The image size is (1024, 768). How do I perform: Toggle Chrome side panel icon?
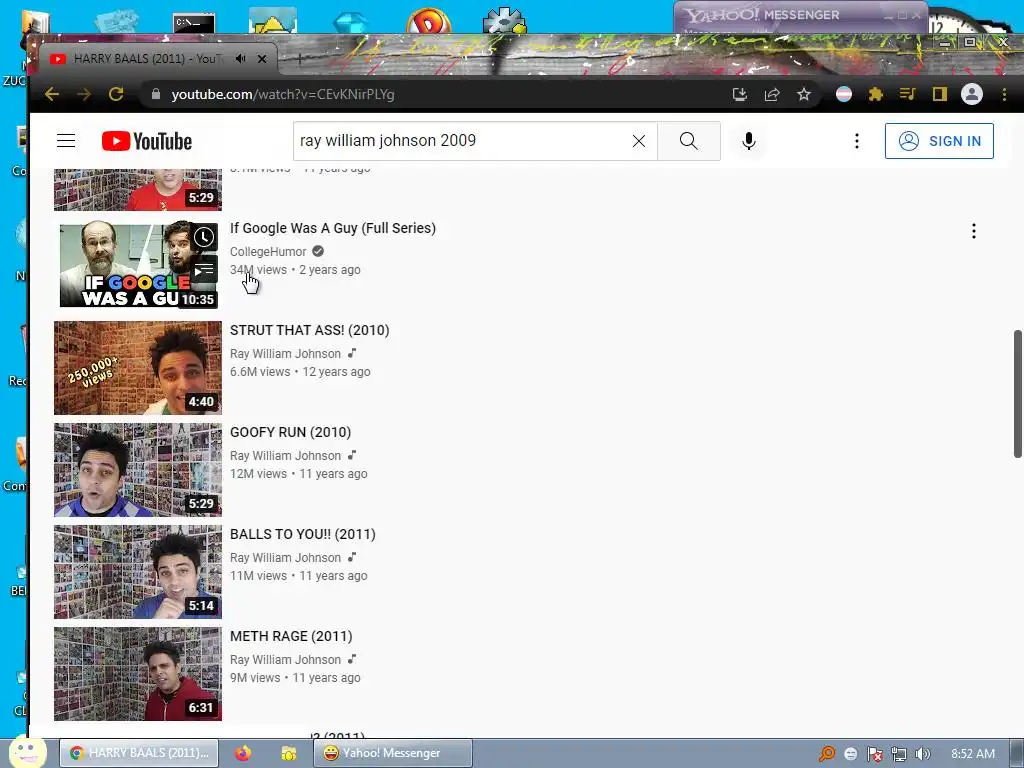pyautogui.click(x=939, y=95)
